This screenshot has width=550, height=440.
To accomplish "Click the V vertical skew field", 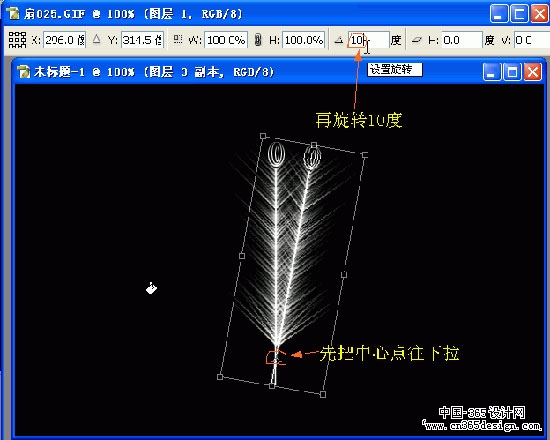I will pos(530,40).
